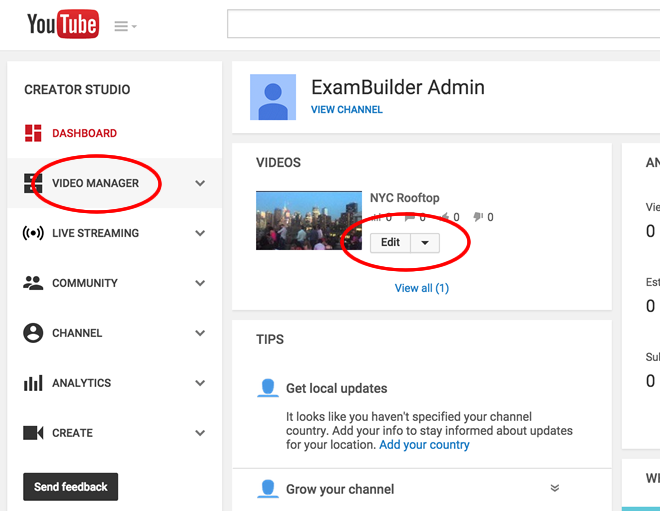Open the guide hamburger menu icon
Image resolution: width=660 pixels, height=511 pixels.
pos(124,26)
